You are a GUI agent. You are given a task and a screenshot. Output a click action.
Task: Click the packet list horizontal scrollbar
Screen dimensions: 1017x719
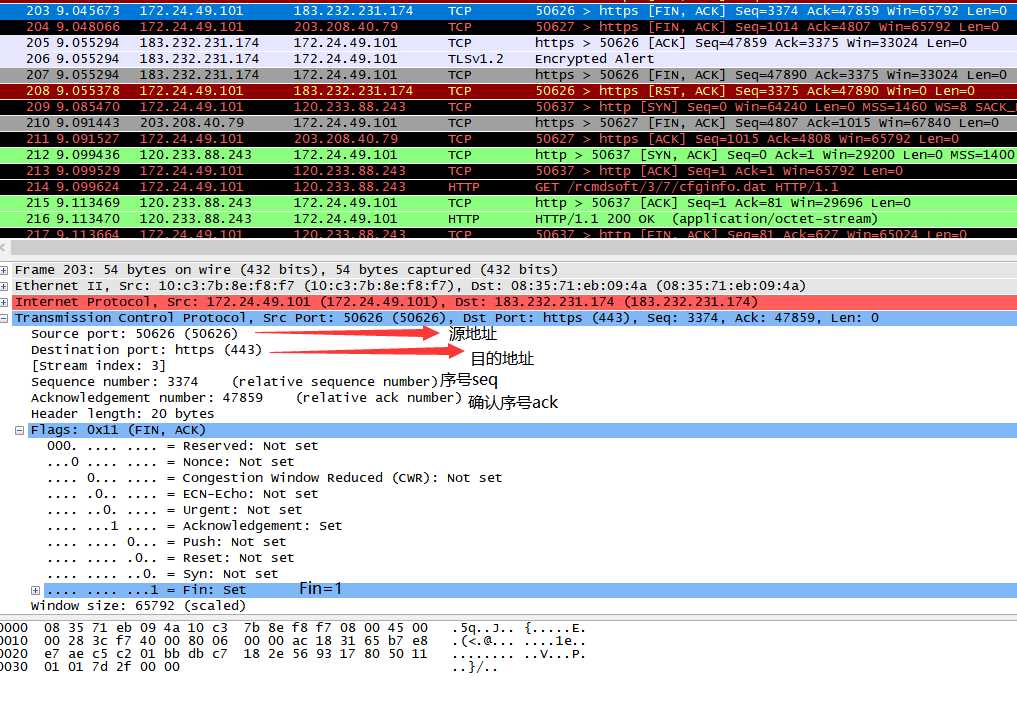pyautogui.click(x=512, y=248)
